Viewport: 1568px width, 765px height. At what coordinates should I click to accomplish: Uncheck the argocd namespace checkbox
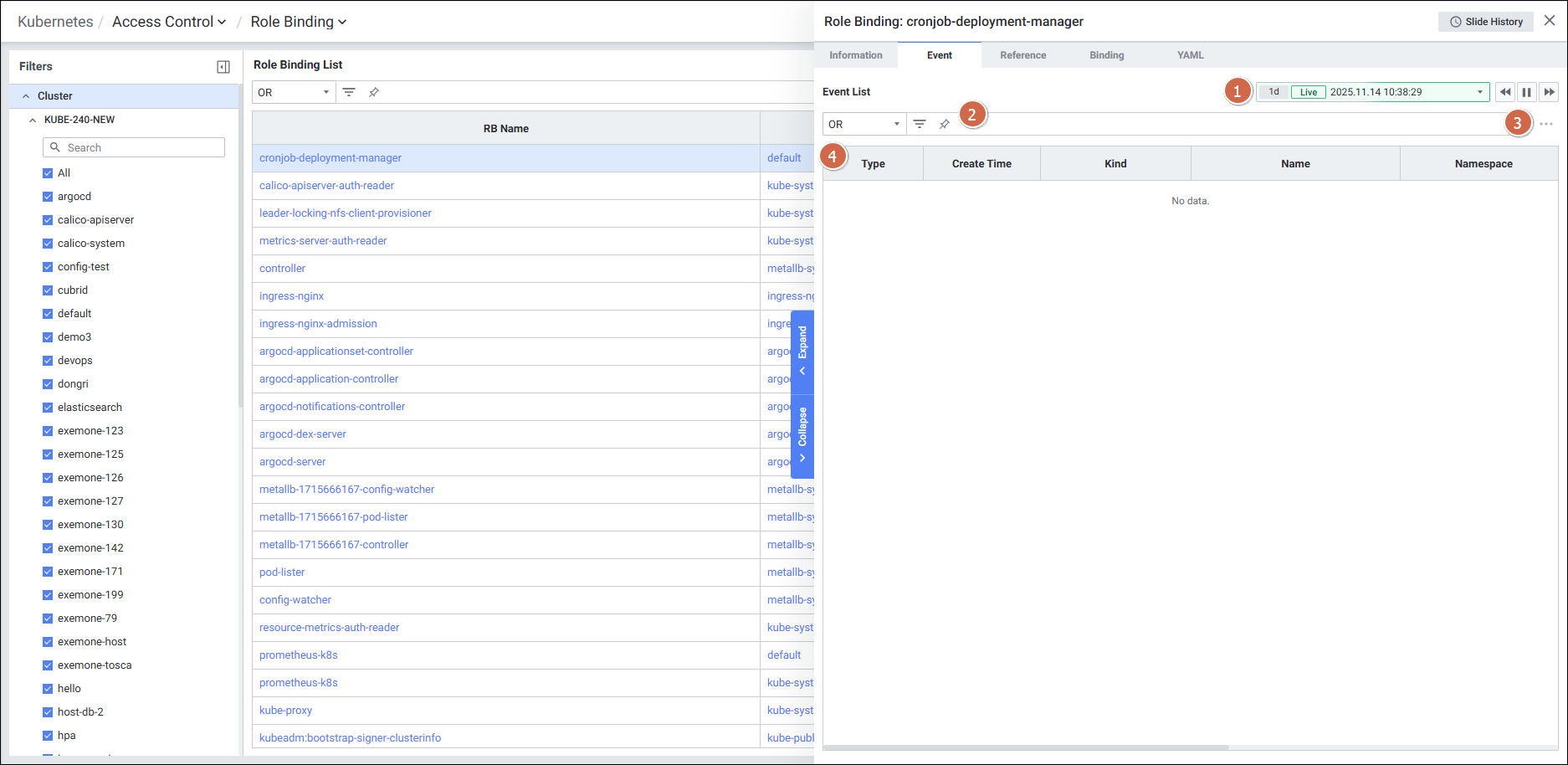[48, 197]
